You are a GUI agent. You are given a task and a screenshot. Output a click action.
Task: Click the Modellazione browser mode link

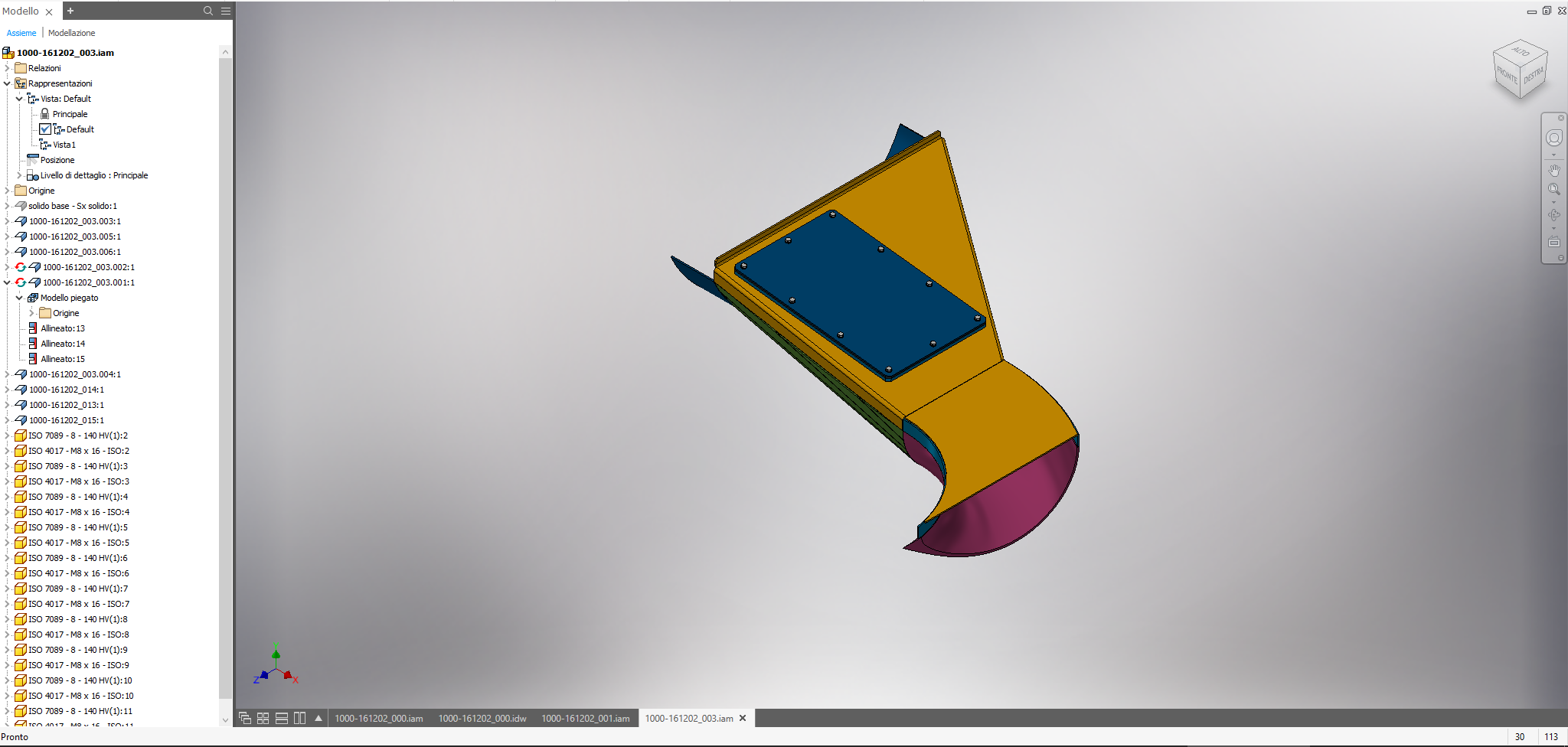click(71, 33)
